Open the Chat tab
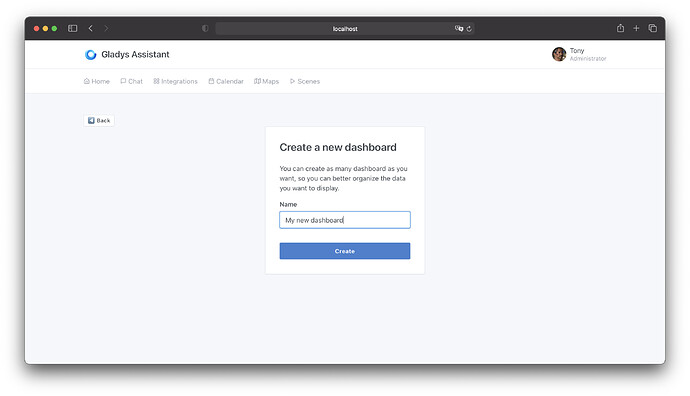This screenshot has width=690, height=396. (132, 81)
